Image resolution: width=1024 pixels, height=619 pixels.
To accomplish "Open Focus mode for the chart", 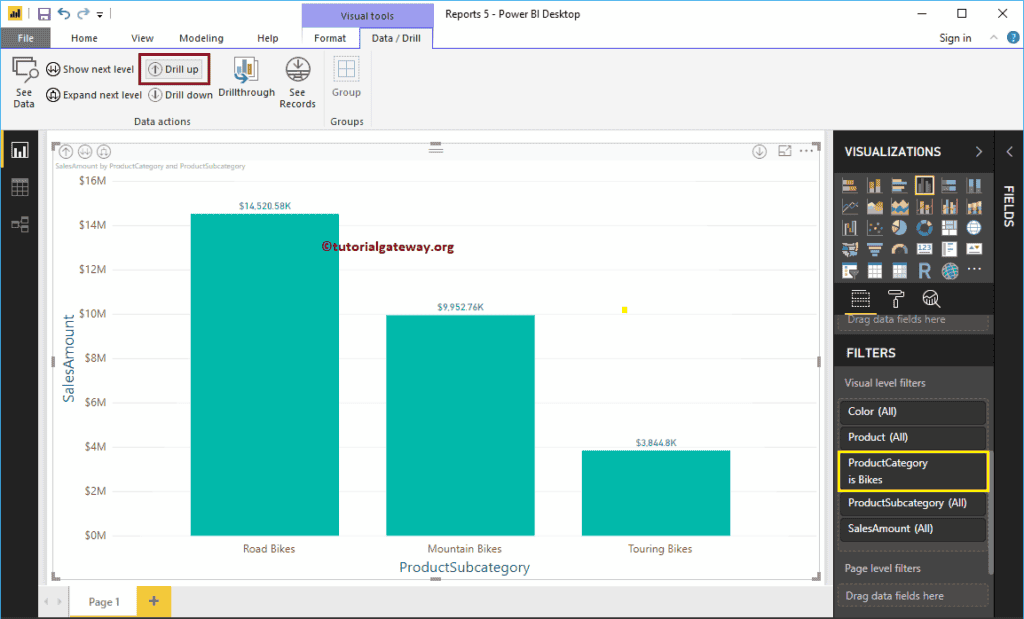I will click(x=785, y=151).
